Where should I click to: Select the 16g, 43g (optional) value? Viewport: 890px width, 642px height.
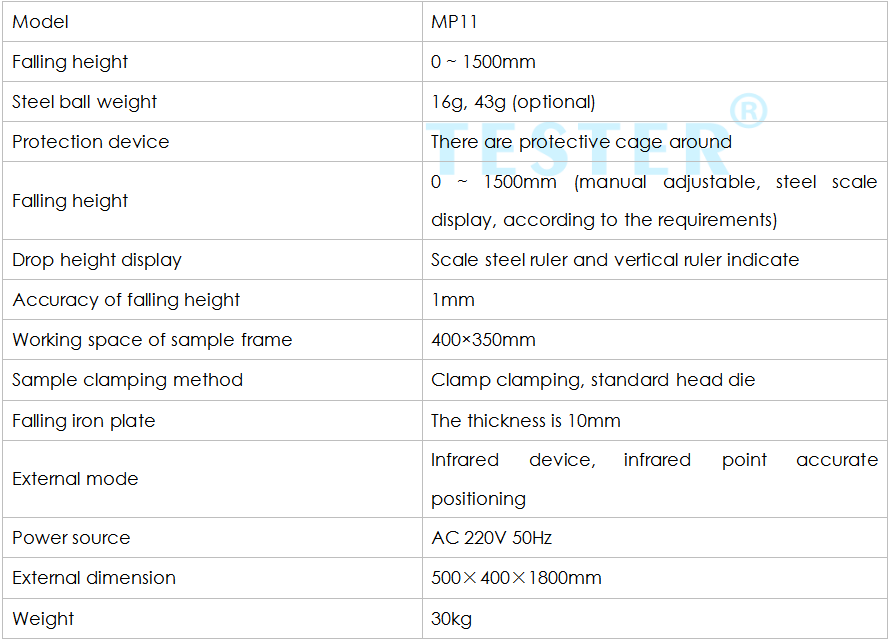(513, 102)
